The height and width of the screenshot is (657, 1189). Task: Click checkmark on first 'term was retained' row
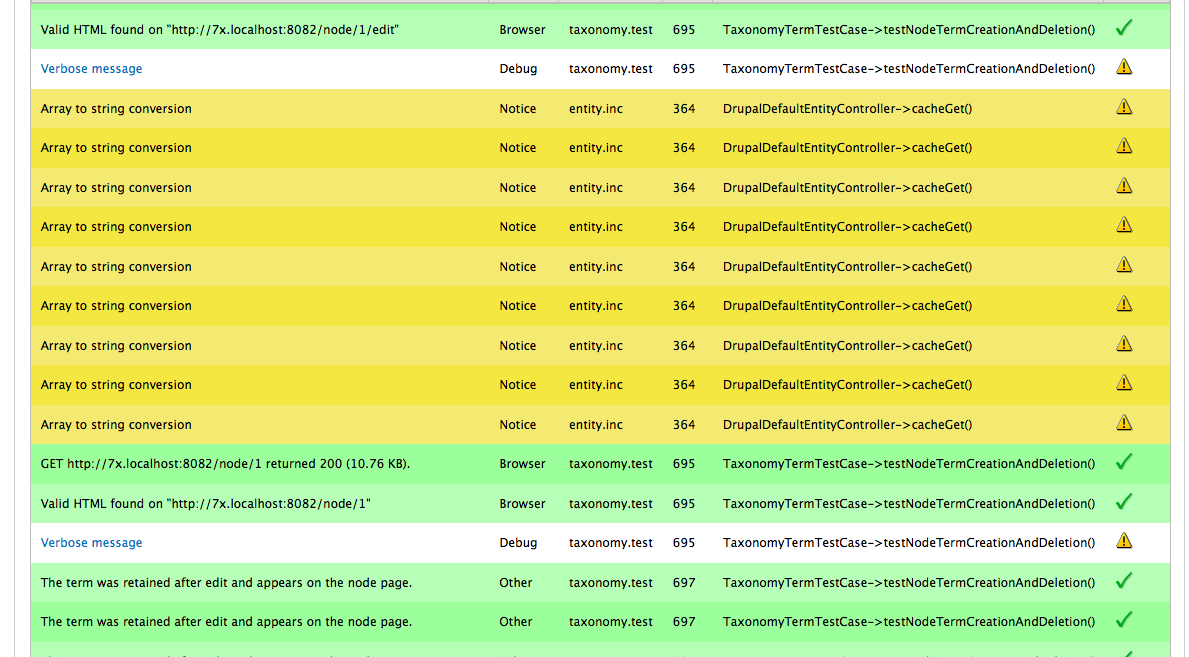[x=1123, y=581]
